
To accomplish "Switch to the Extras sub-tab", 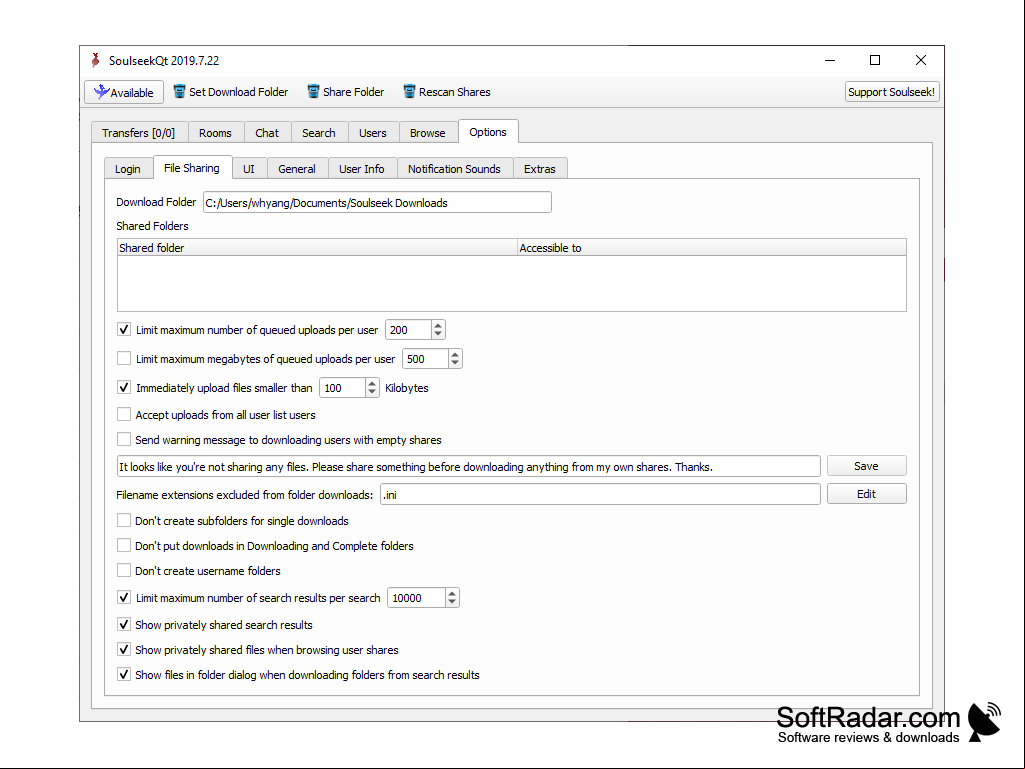I will [x=540, y=169].
